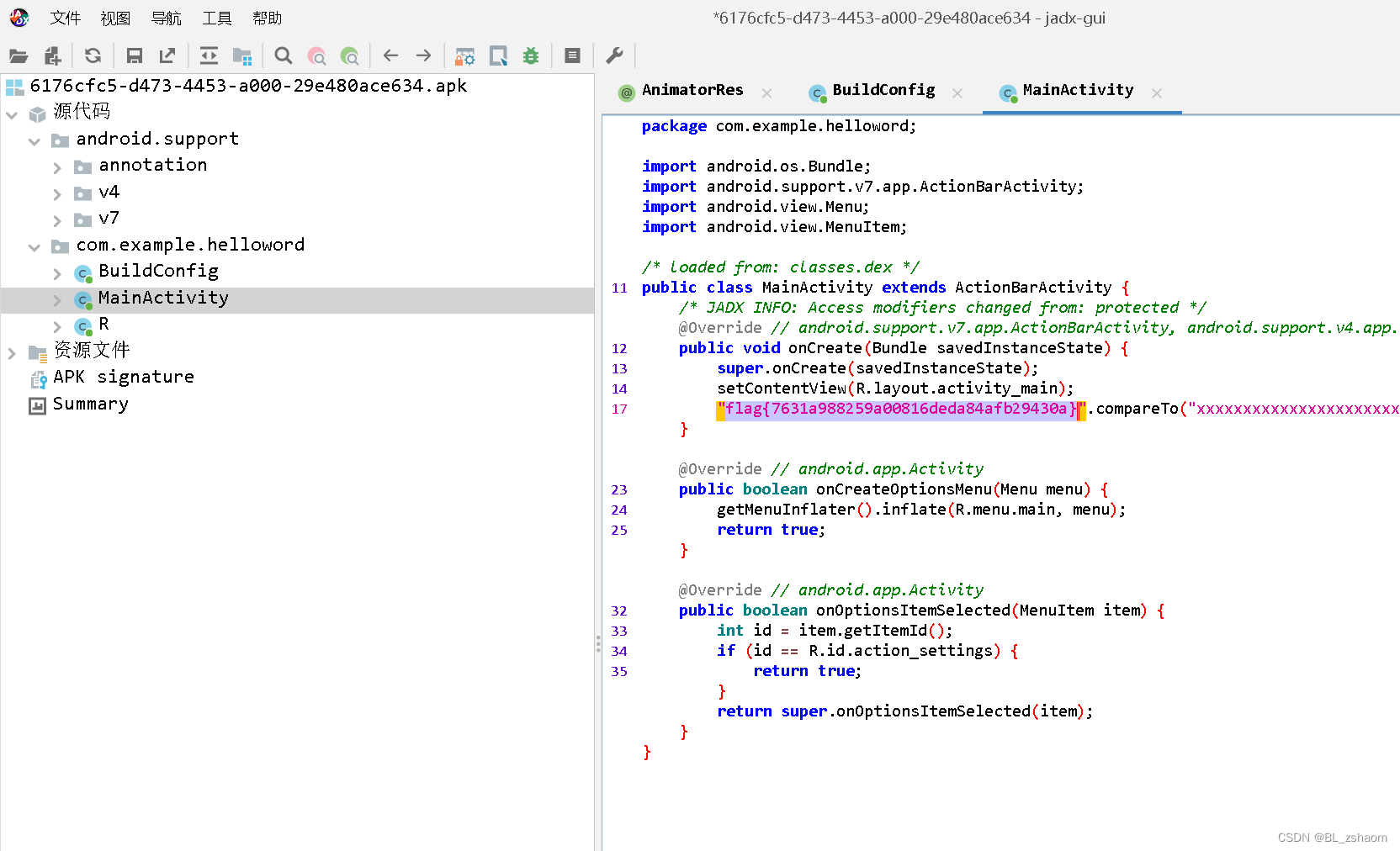
Task: Click the export project icon
Action: 167,55
